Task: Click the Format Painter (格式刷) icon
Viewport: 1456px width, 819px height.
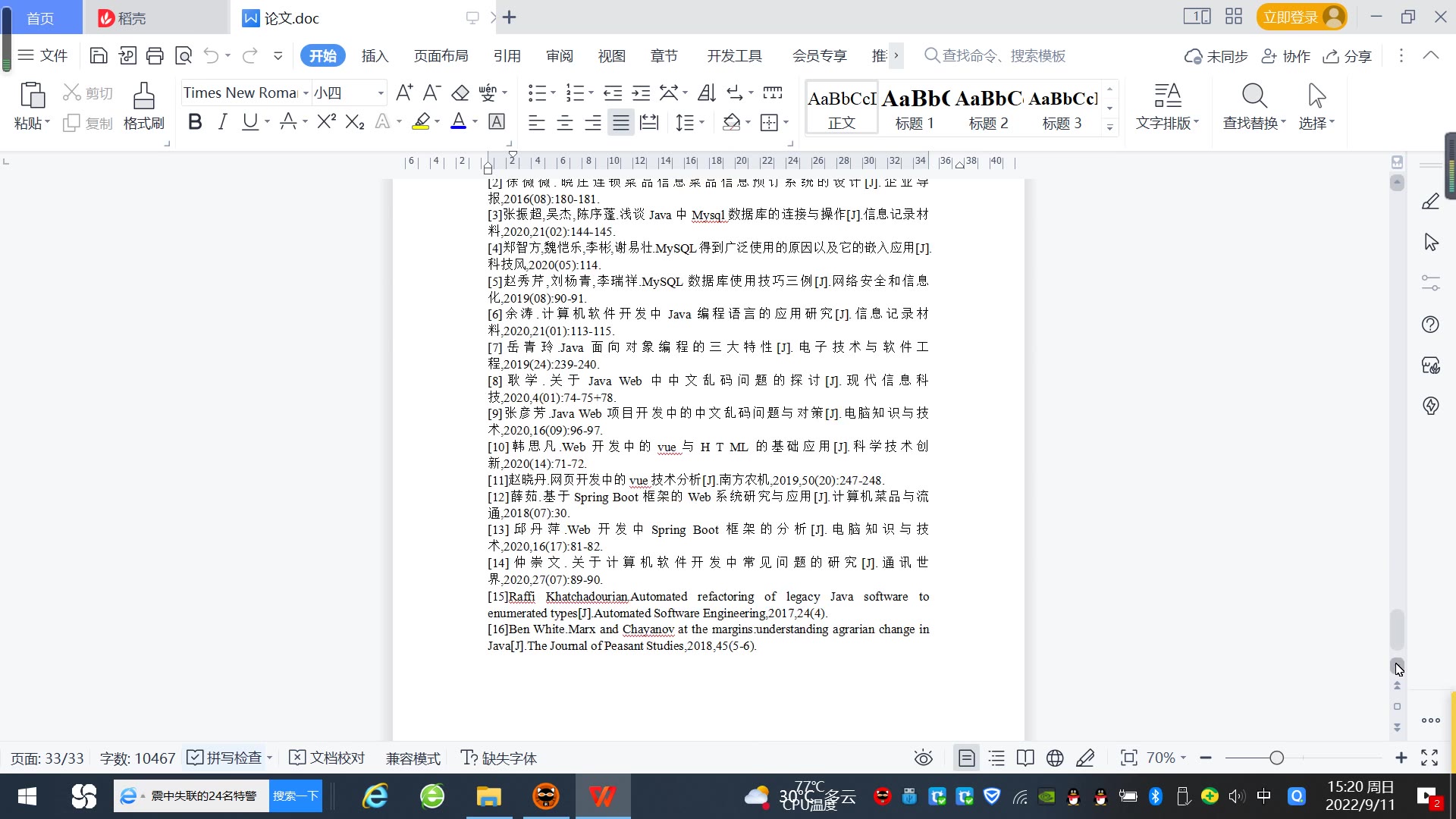Action: point(143,105)
